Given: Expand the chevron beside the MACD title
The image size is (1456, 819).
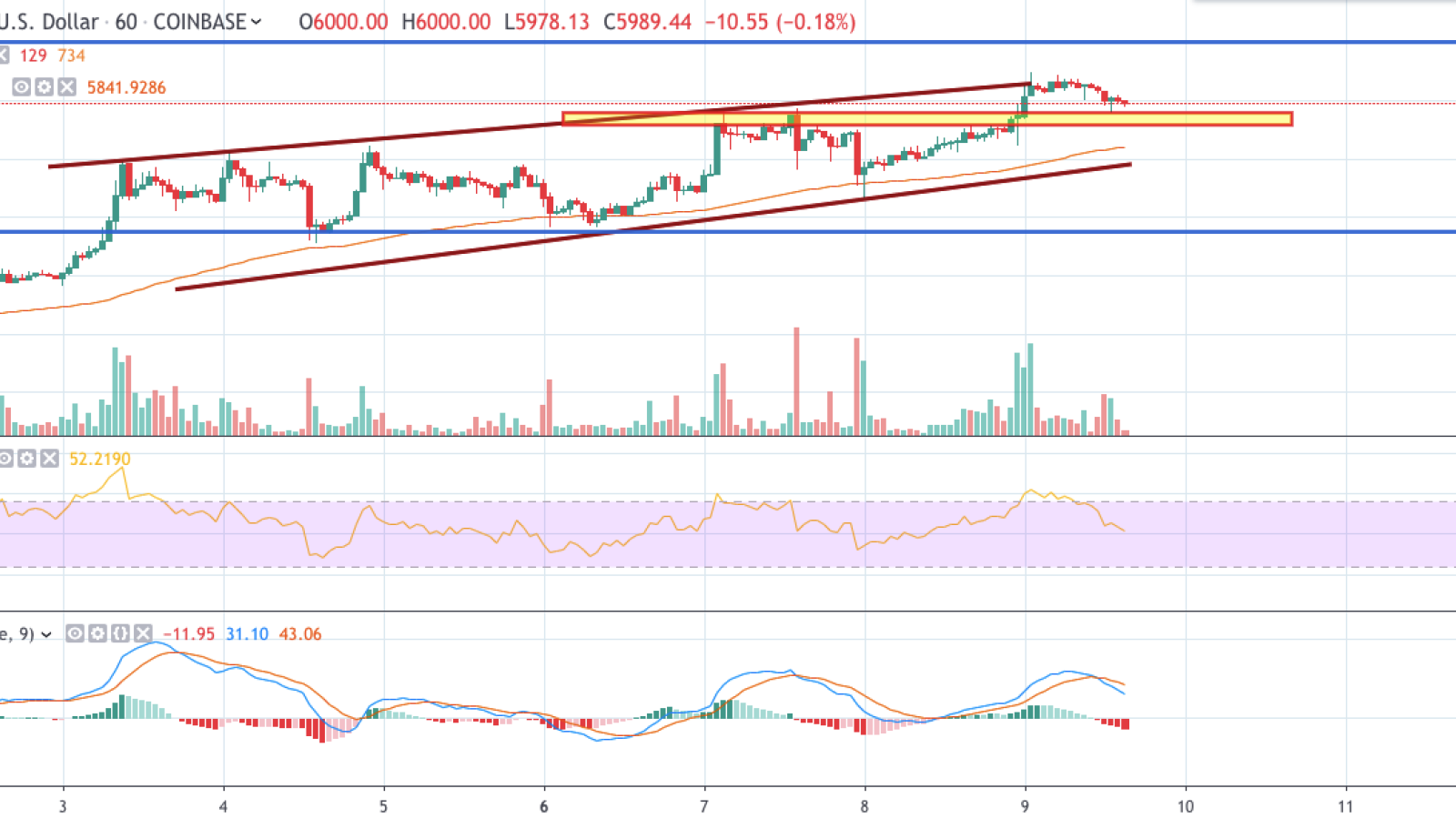Looking at the screenshot, I should coord(46,634).
